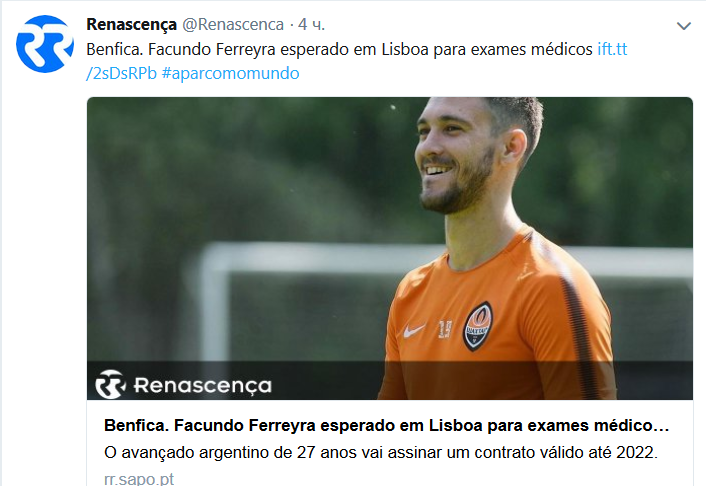This screenshot has height=486, width=706.
Task: Click the card description about contract until 2022
Action: (x=381, y=452)
